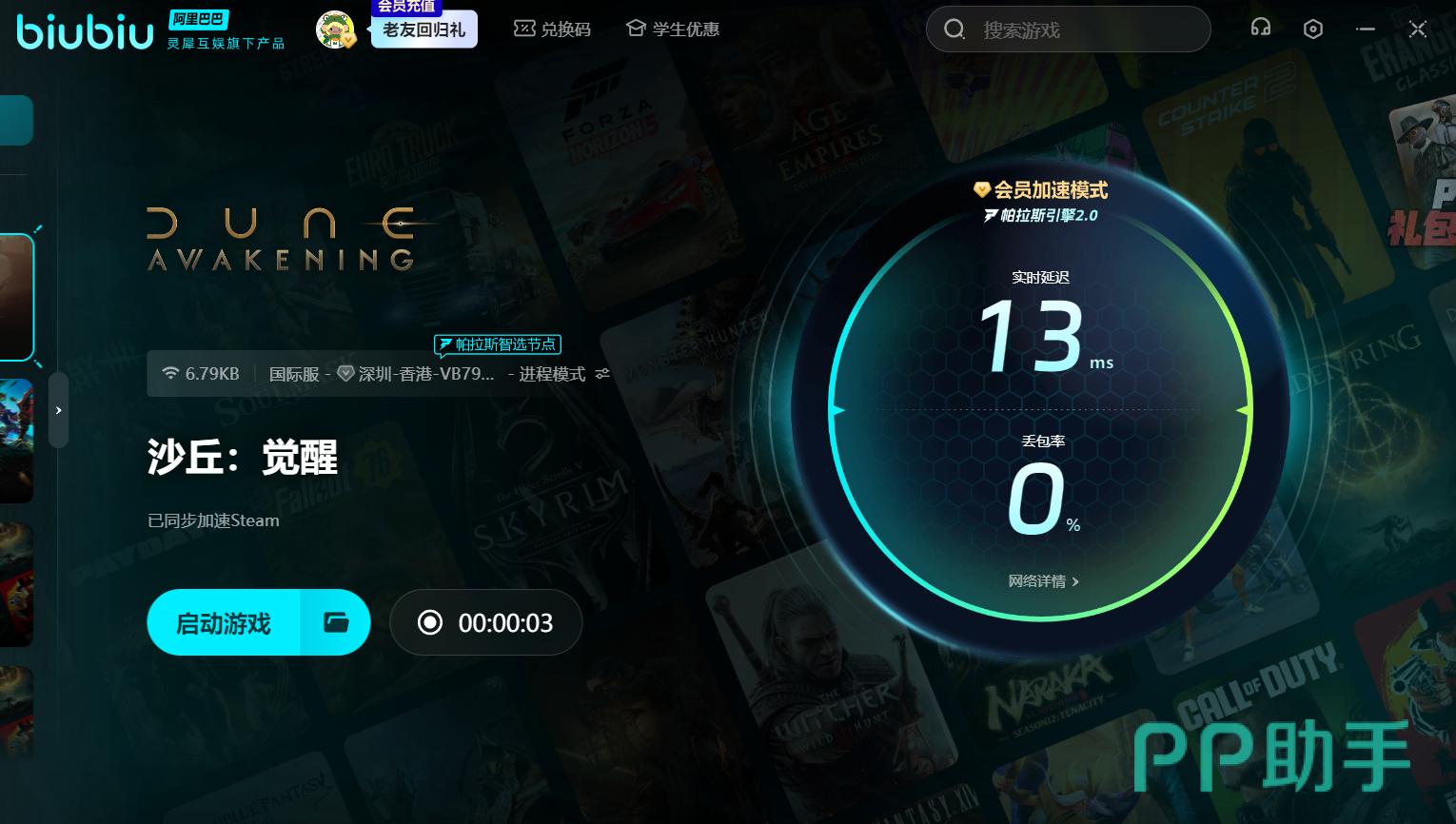Click the biubiu logo
The width and height of the screenshot is (1456, 824).
(x=85, y=31)
